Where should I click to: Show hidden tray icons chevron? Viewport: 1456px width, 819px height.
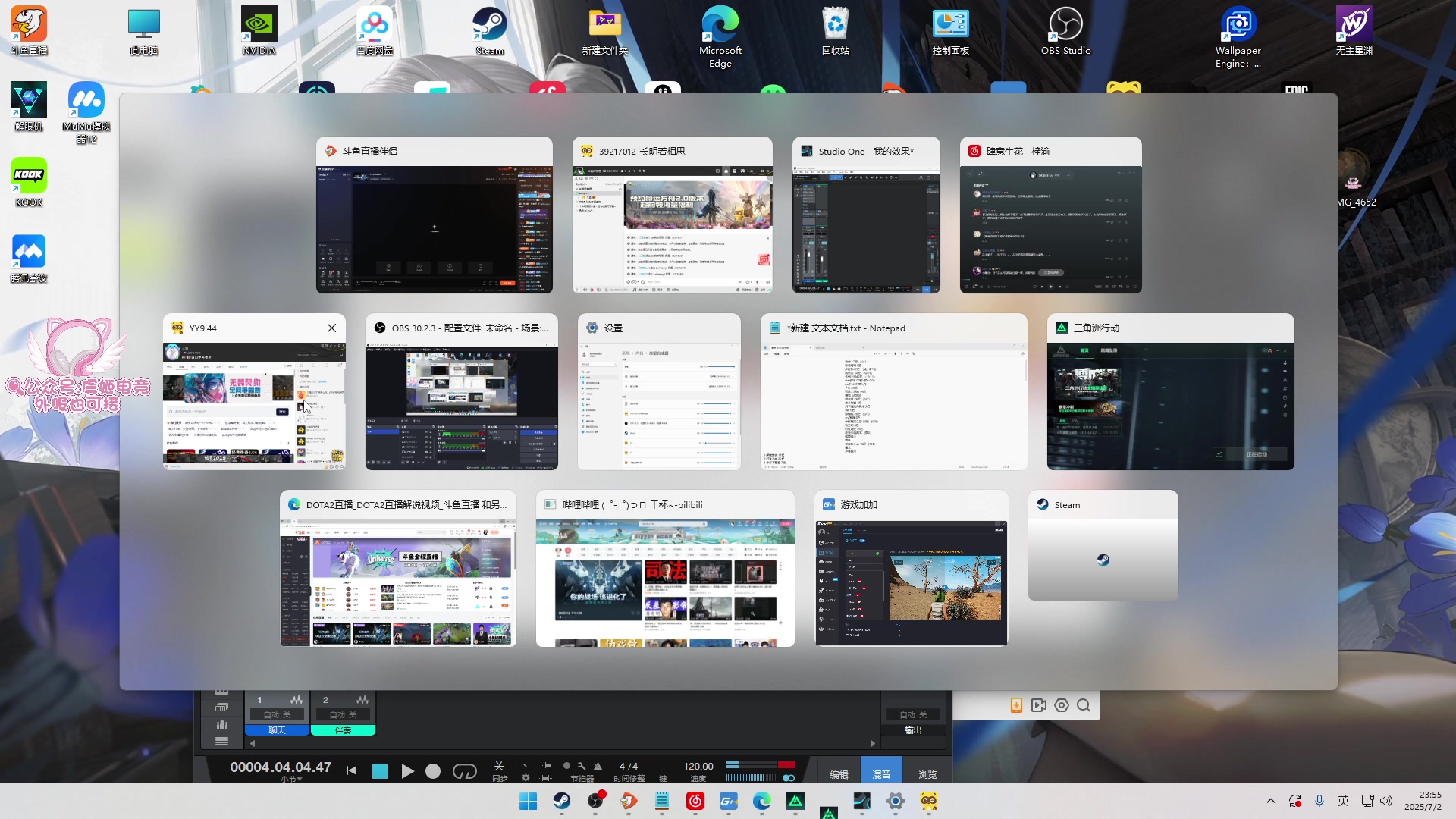pyautogui.click(x=1271, y=801)
